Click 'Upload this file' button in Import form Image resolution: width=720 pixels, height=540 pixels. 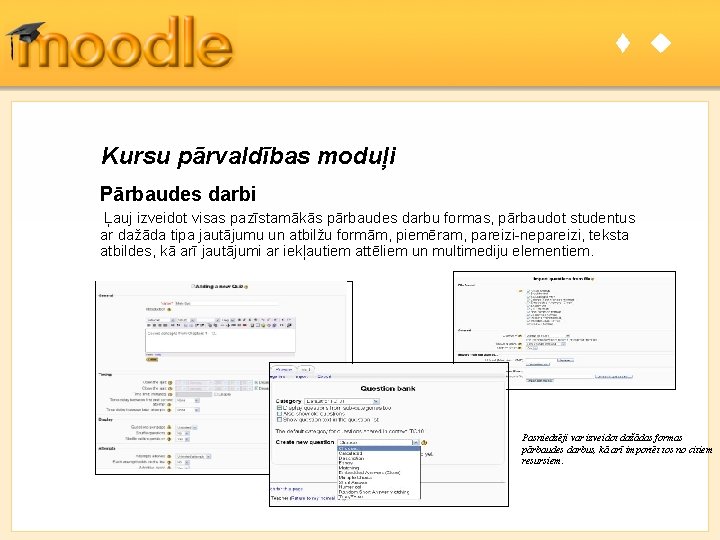point(538,365)
